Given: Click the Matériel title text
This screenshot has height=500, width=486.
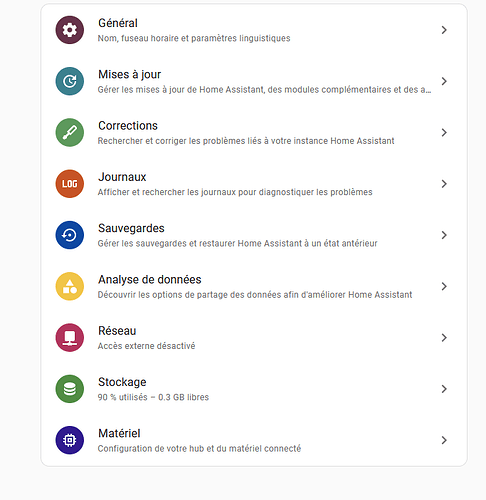Looking at the screenshot, I should 119,434.
